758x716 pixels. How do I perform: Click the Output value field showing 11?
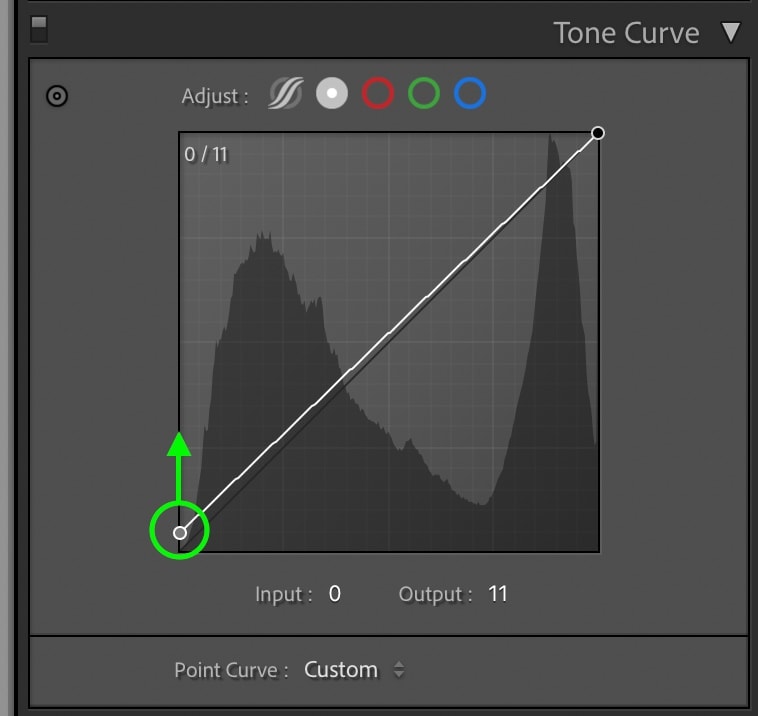(x=497, y=594)
